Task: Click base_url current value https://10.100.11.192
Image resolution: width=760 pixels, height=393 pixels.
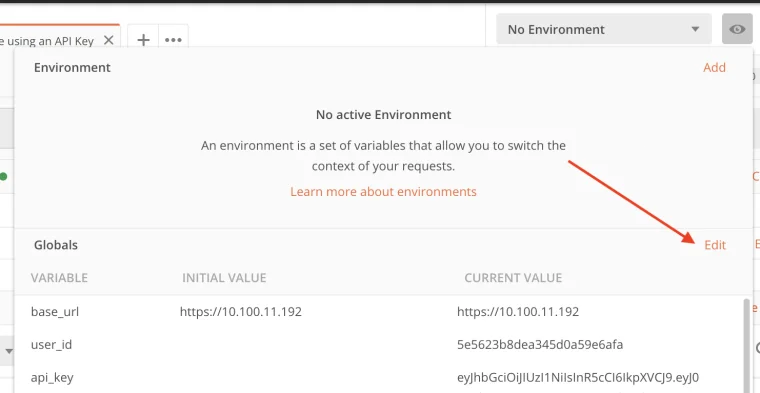Action: [x=518, y=311]
